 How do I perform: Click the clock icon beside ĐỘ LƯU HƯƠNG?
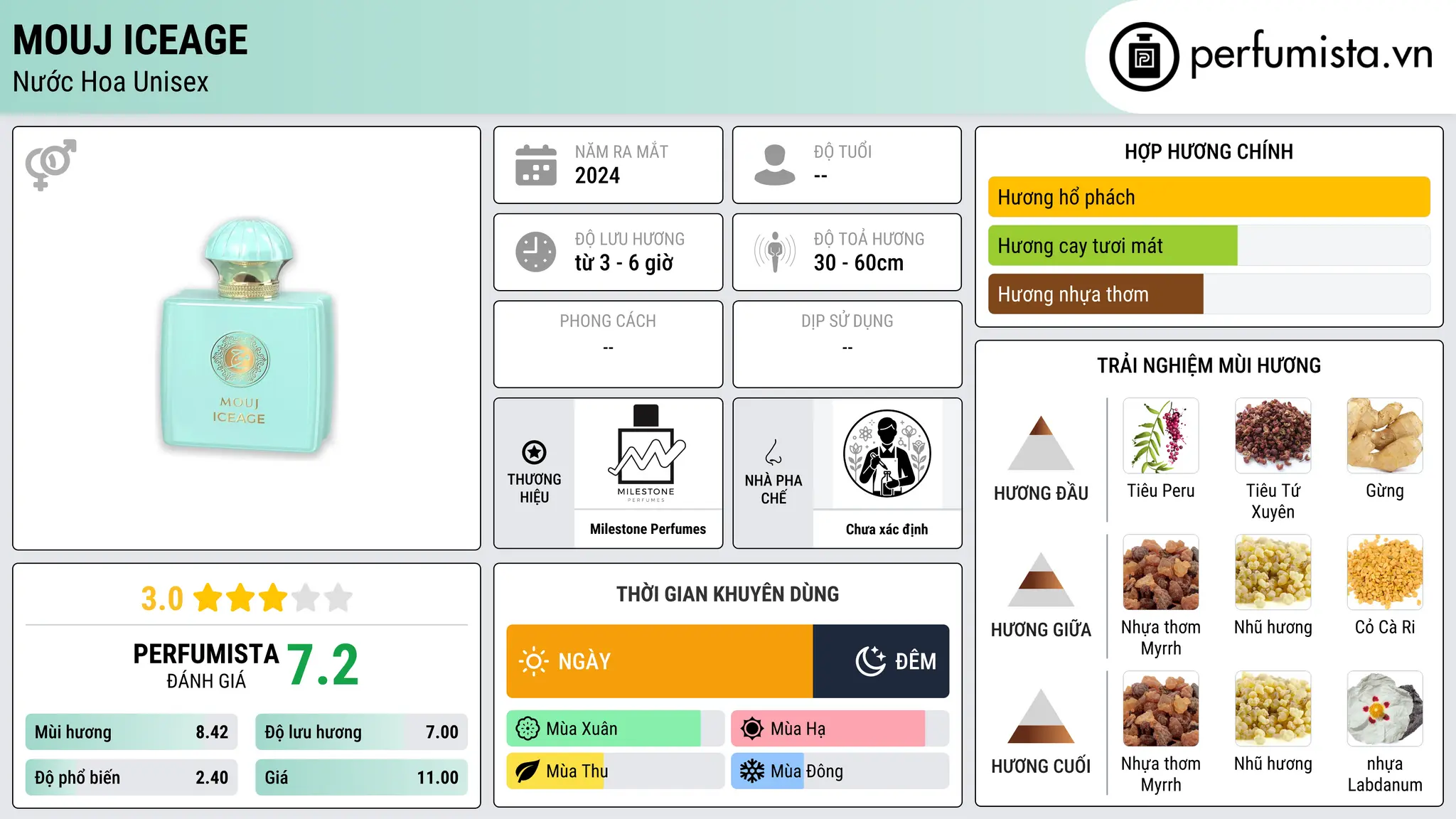(x=536, y=252)
